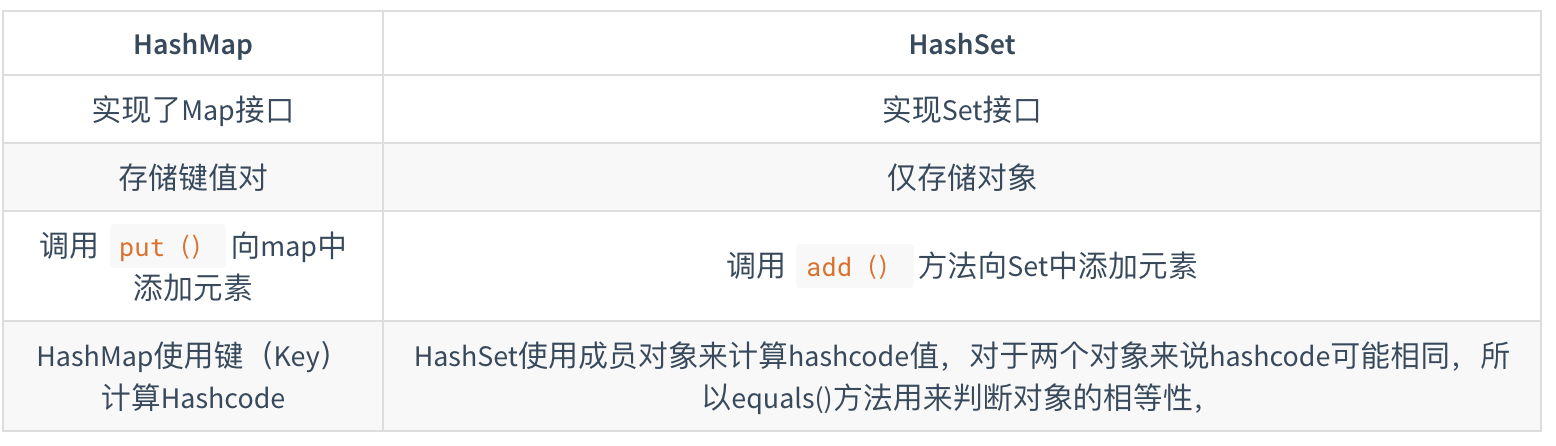Click the HashMap column header
The height and width of the screenshot is (446, 1556).
click(x=193, y=44)
